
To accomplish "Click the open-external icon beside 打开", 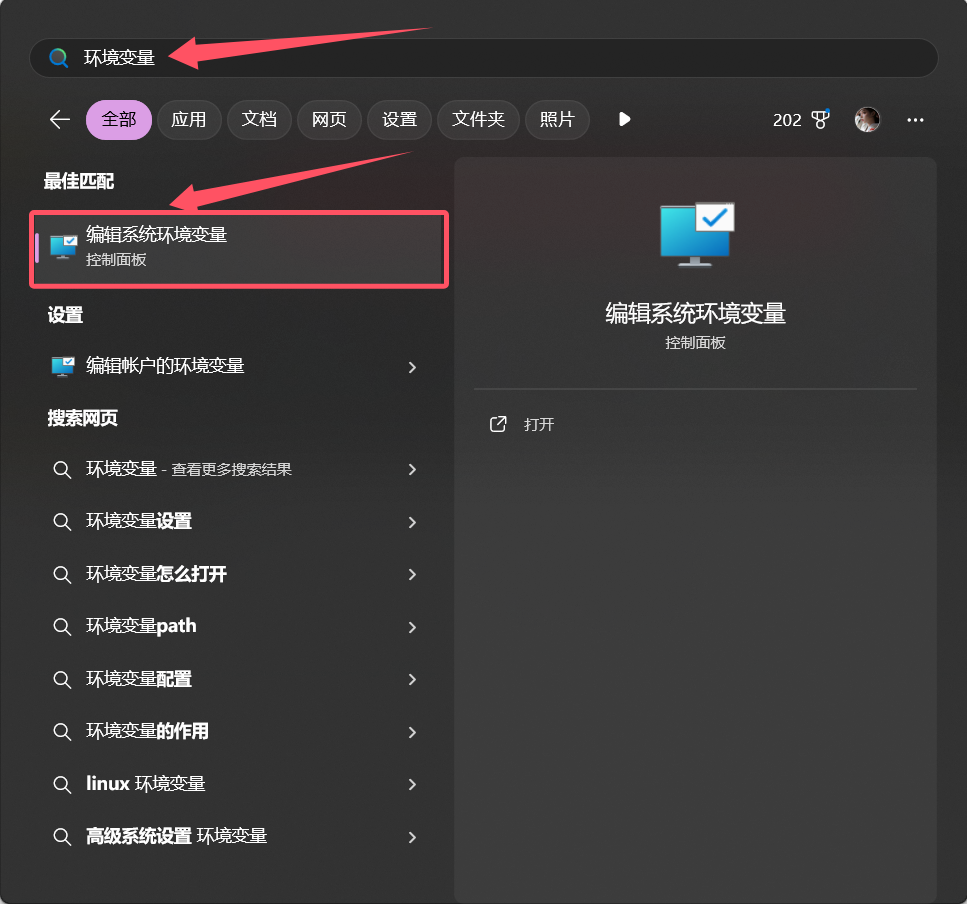I will [x=498, y=424].
